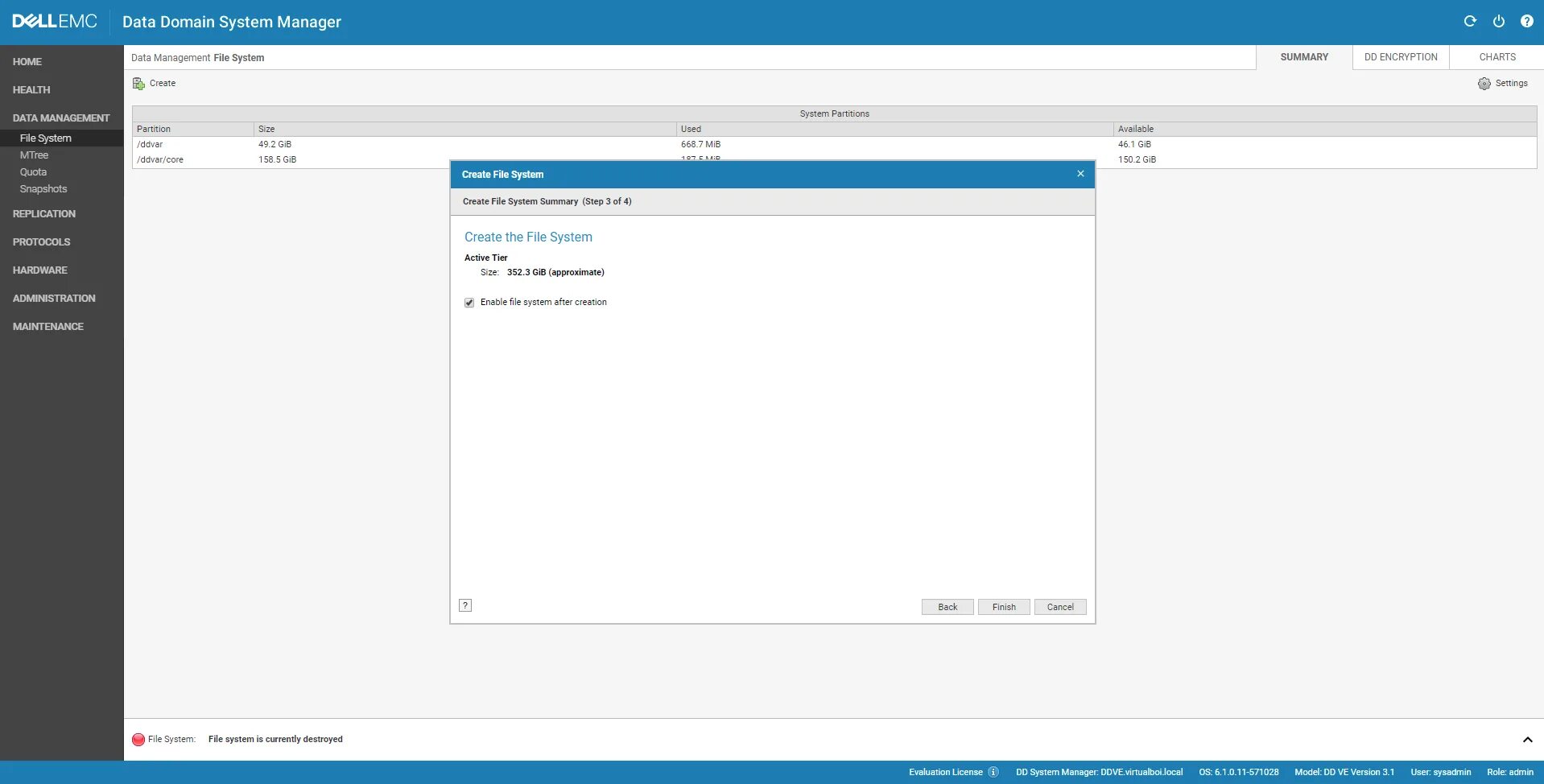Click the 352.3 GiB (approximate) size text
The height and width of the screenshot is (784, 1544).
tap(555, 272)
